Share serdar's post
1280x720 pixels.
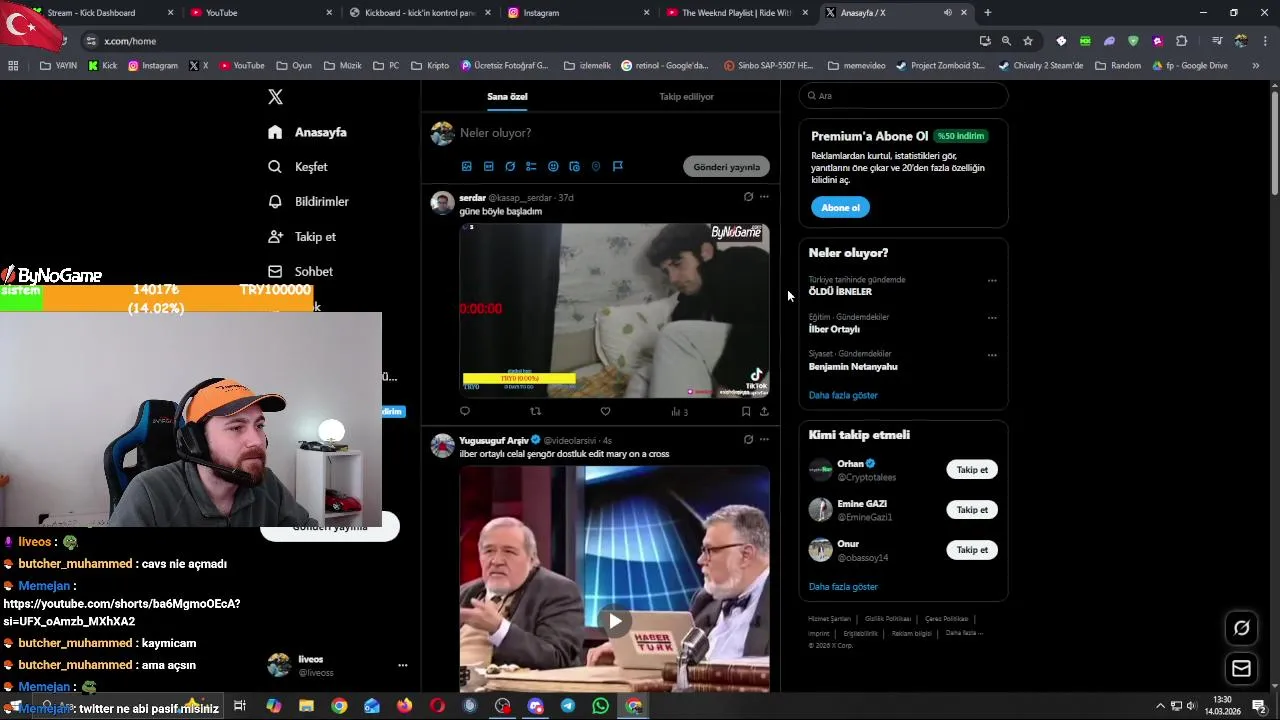(x=764, y=411)
